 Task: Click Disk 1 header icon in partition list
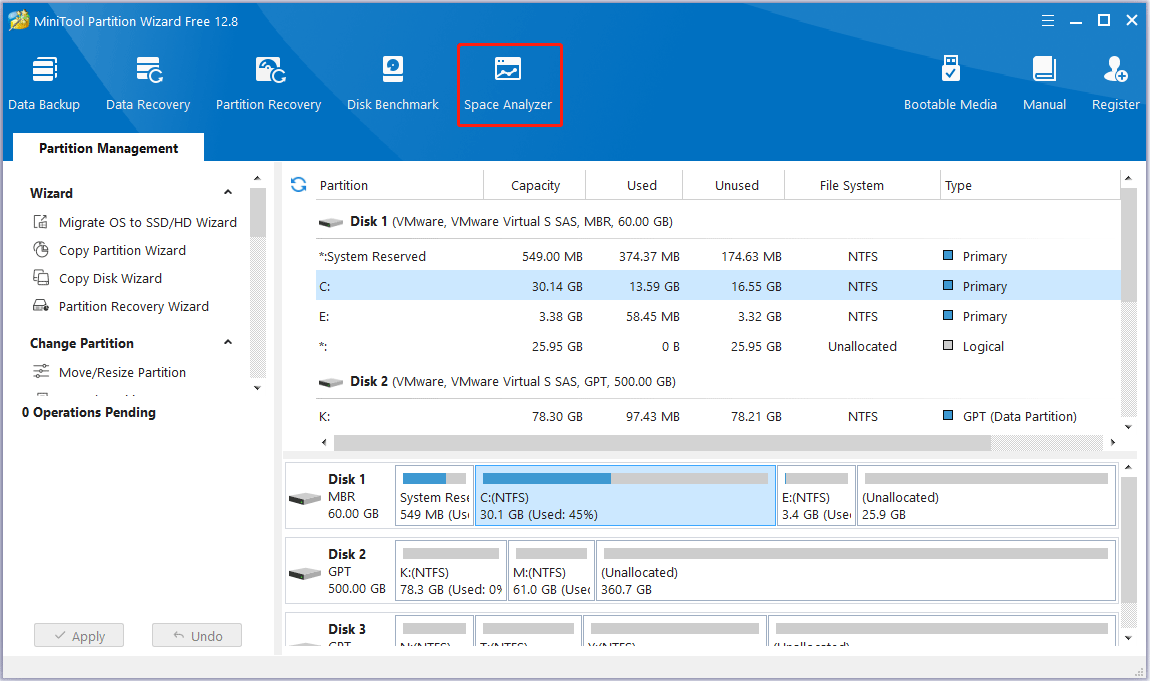click(x=331, y=222)
